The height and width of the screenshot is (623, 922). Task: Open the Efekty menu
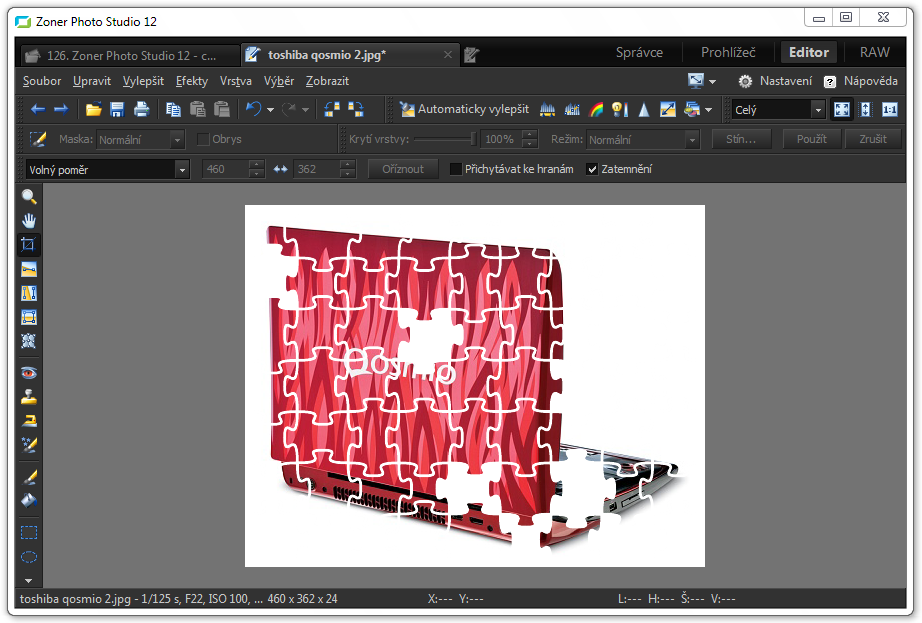192,81
